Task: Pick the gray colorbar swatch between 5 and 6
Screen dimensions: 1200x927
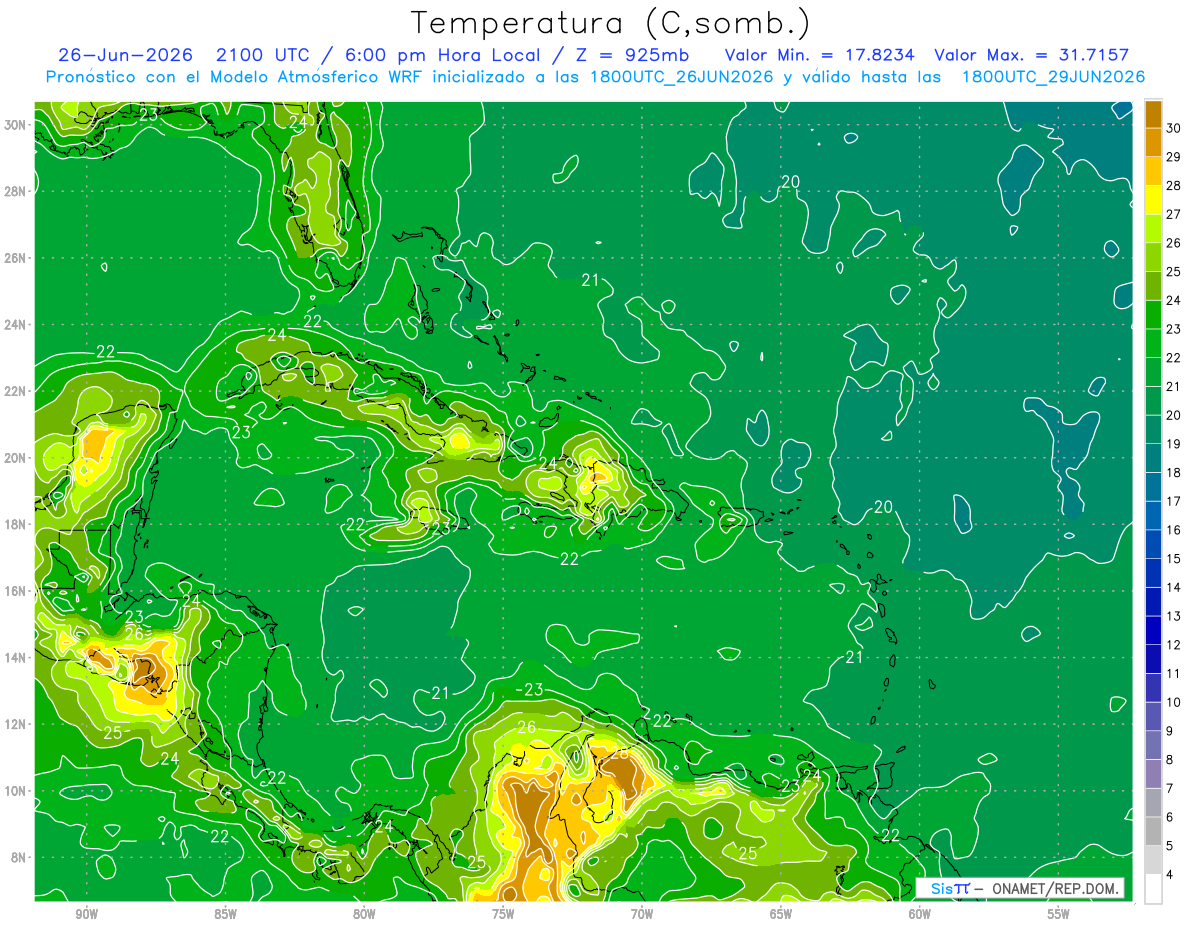Action: (x=1153, y=831)
